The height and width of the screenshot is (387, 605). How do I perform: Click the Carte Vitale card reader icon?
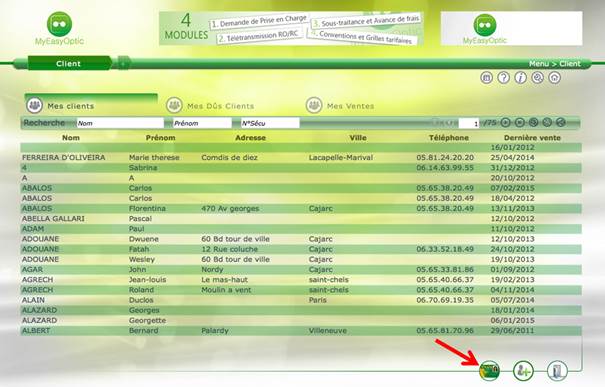point(489,371)
